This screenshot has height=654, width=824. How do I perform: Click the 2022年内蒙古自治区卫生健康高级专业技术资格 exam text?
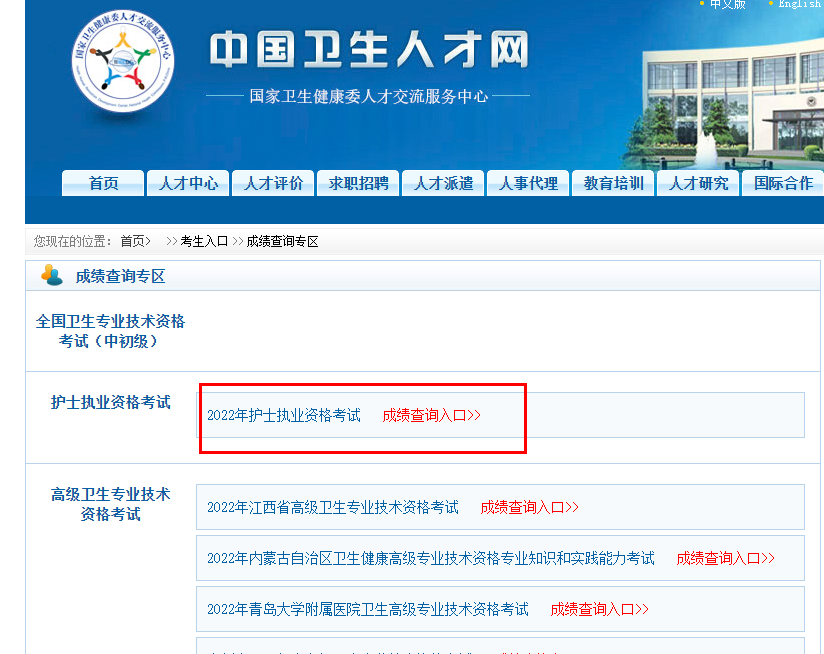431,558
